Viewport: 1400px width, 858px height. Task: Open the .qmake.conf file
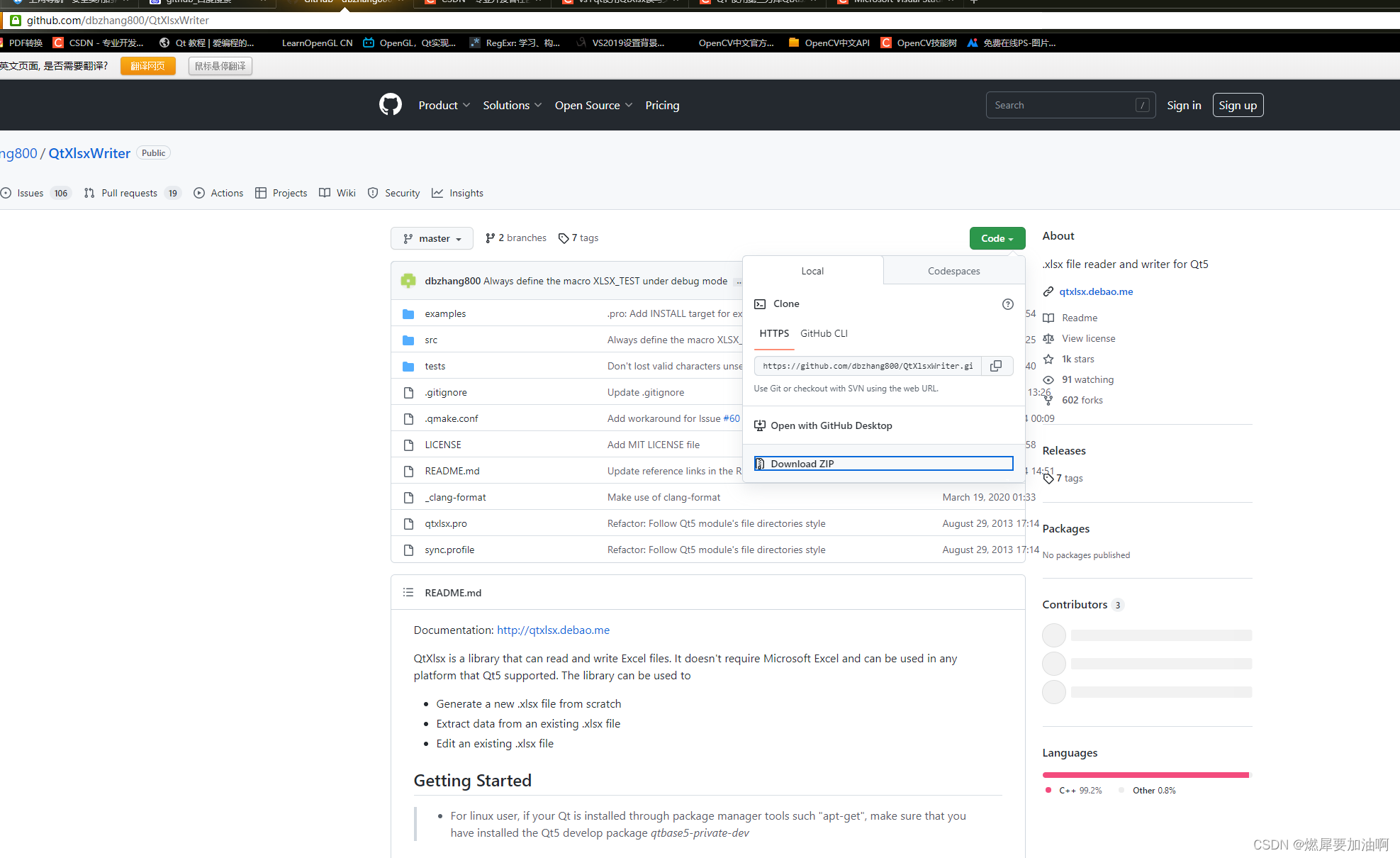pyautogui.click(x=452, y=418)
